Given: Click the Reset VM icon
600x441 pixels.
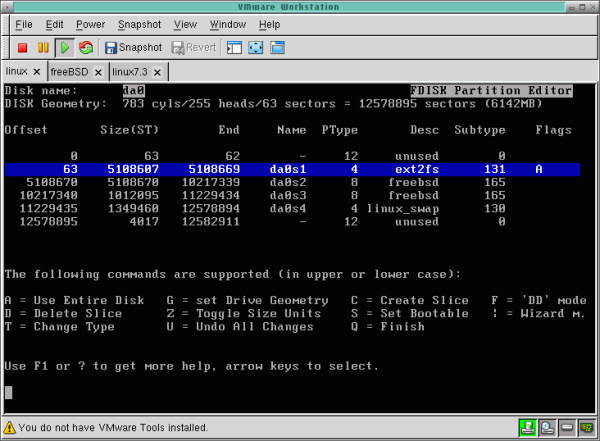Looking at the screenshot, I should tap(86, 47).
